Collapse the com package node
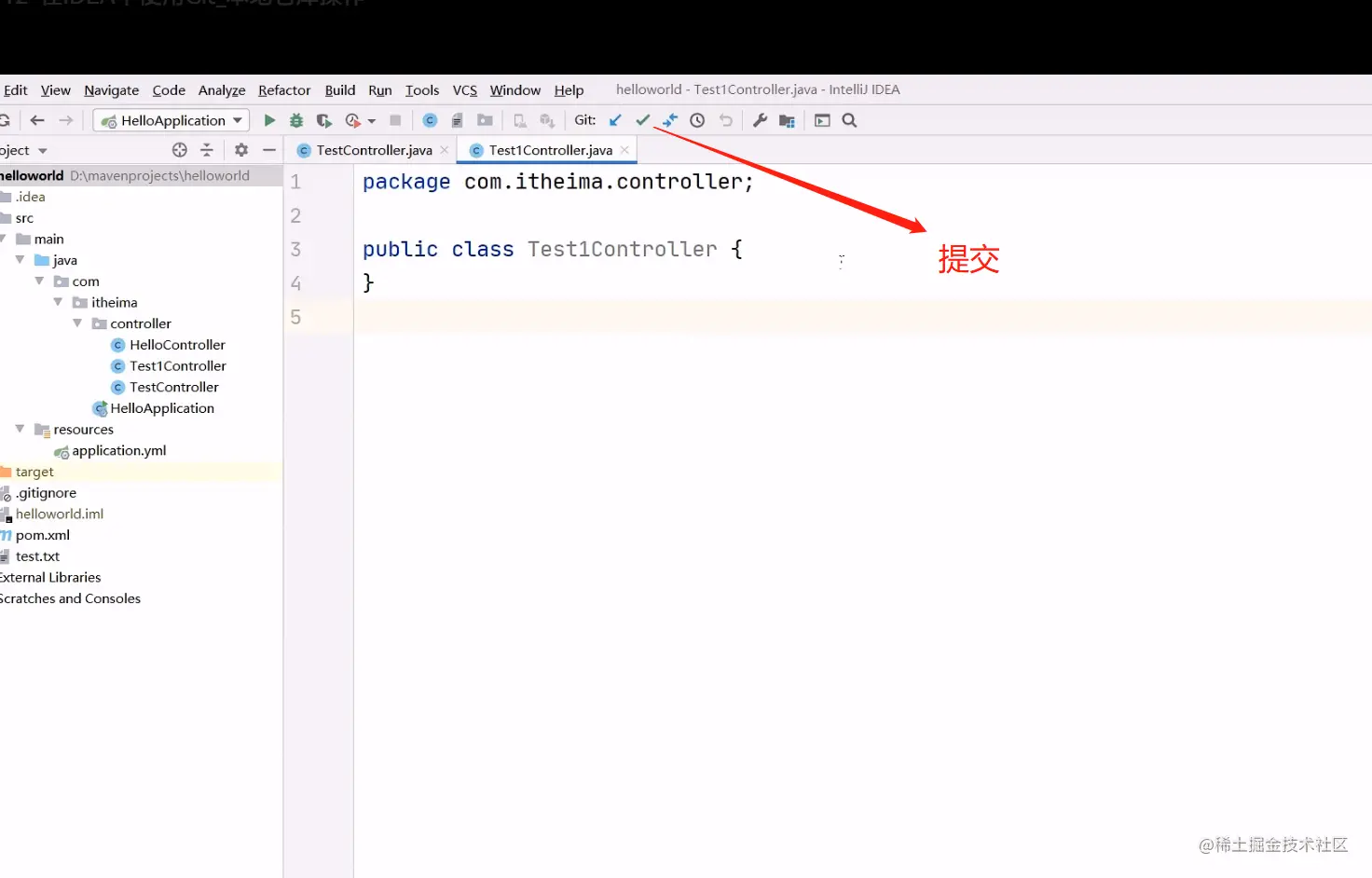Screen dimensions: 1372x878 tap(39, 281)
